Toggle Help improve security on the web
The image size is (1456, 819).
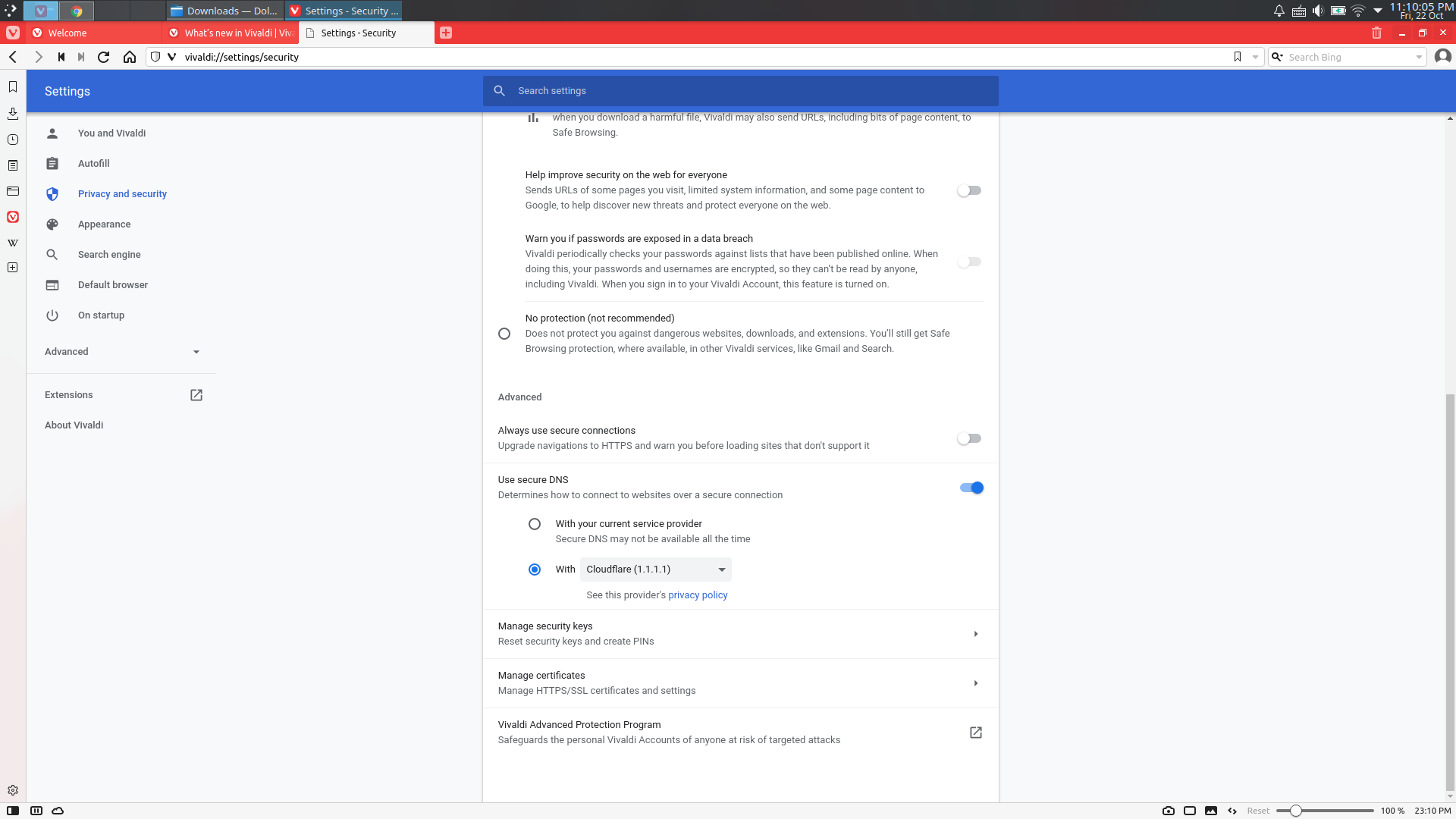(969, 190)
